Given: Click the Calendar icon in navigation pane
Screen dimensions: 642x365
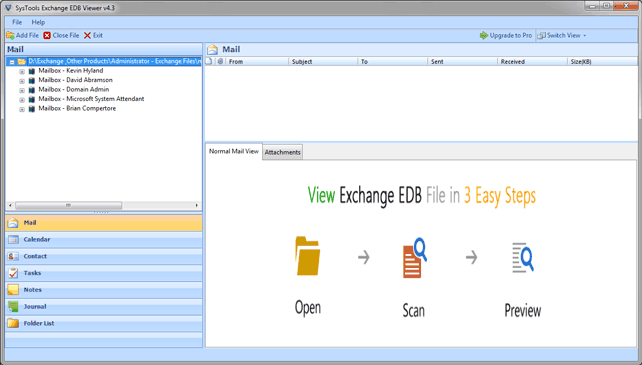Looking at the screenshot, I should (x=13, y=240).
